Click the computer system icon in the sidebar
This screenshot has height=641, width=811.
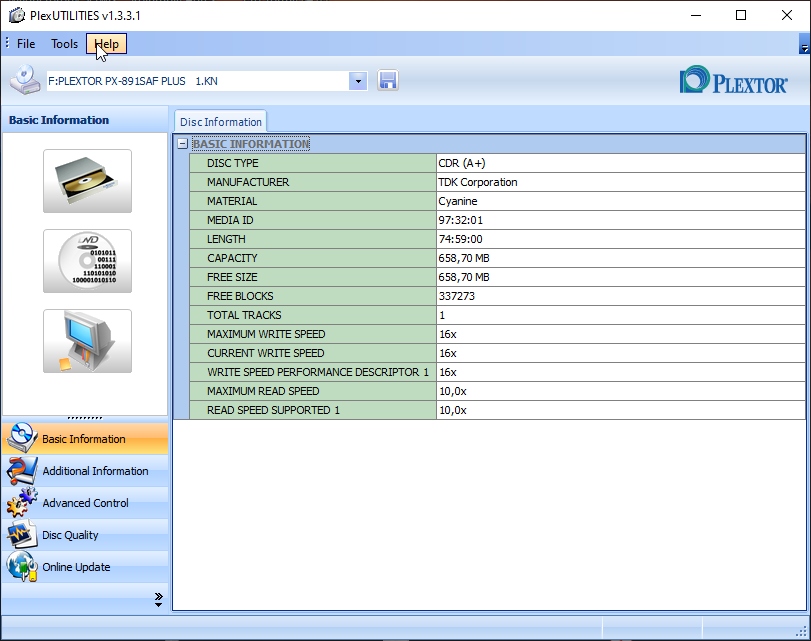87,341
